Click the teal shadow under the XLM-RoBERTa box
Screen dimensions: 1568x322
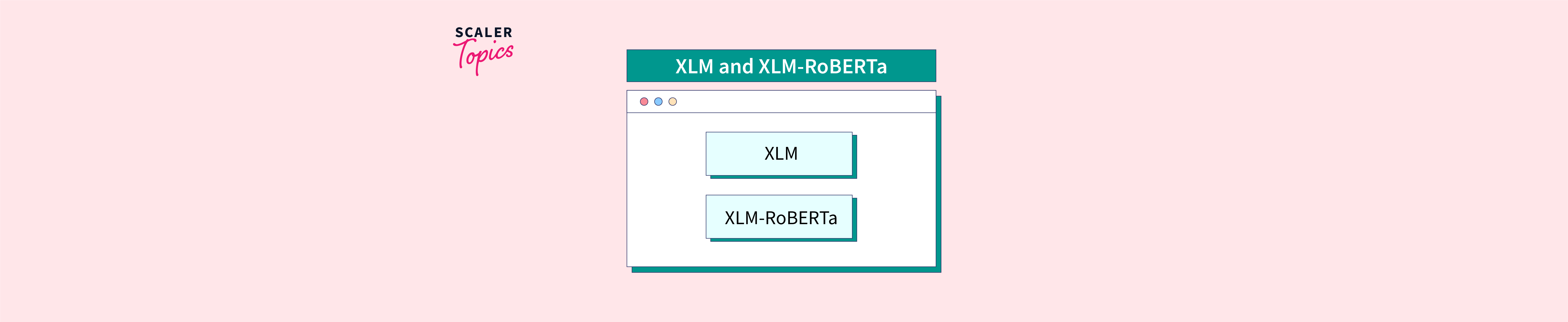click(783, 240)
